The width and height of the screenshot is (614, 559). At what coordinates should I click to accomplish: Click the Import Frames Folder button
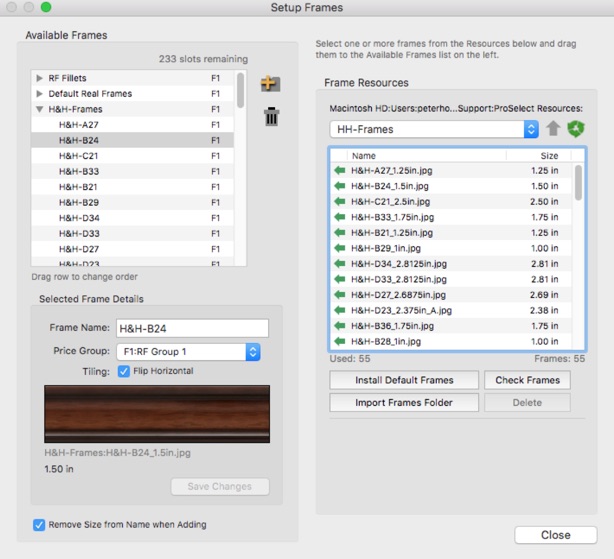[x=404, y=403]
